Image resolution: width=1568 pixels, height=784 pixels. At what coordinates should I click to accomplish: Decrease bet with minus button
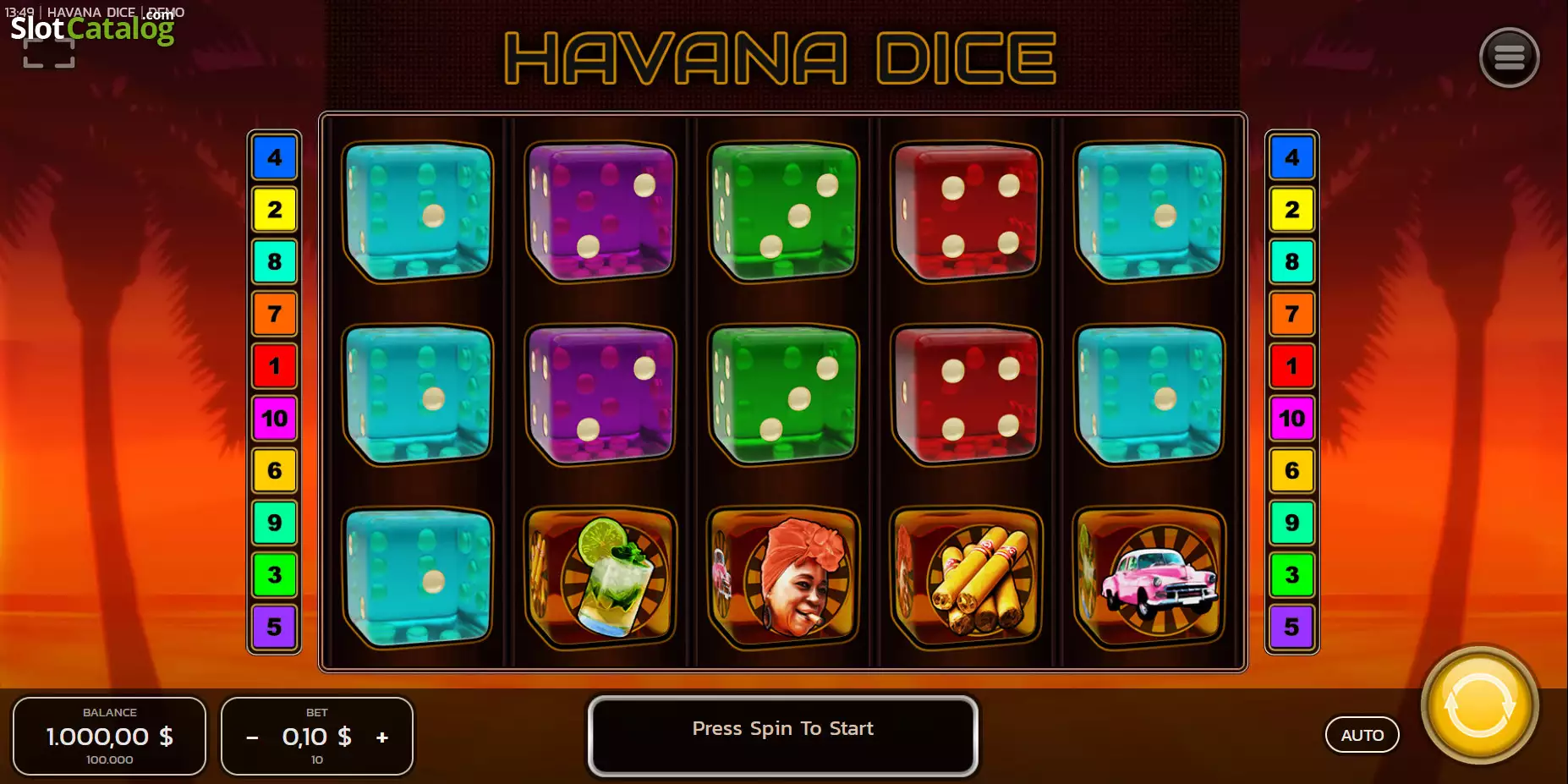(252, 737)
